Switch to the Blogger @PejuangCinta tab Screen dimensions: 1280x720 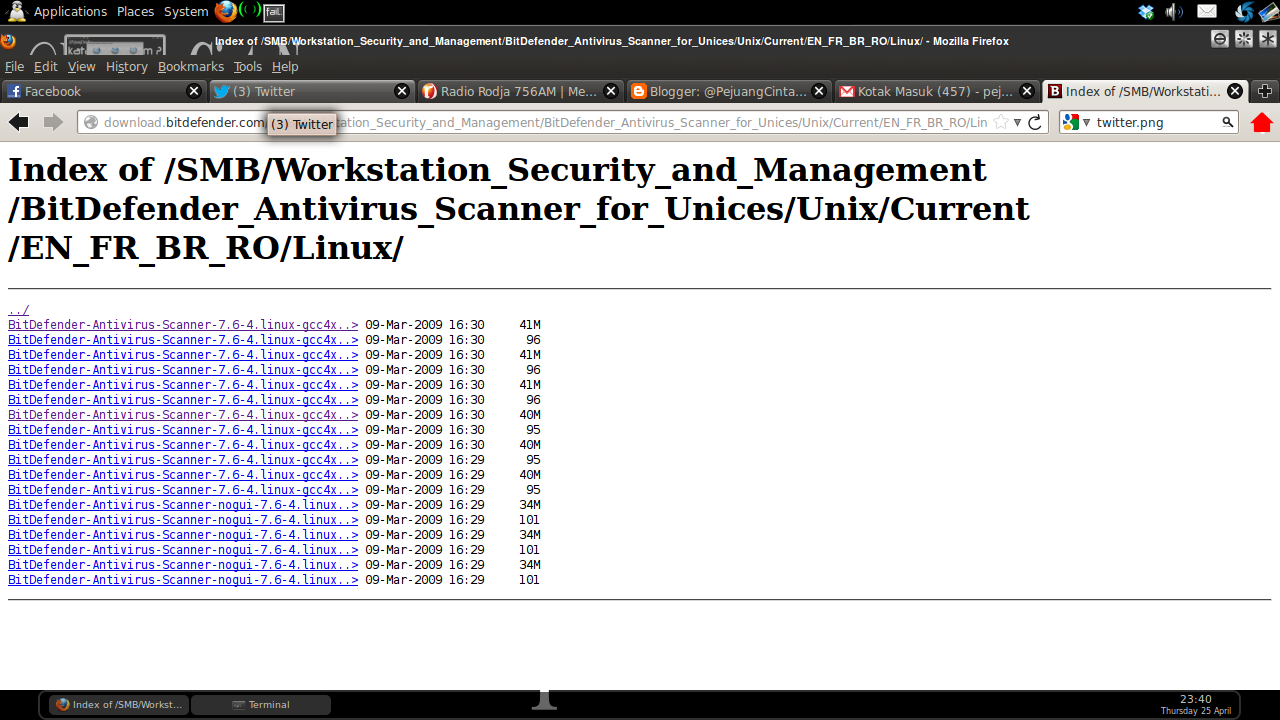coord(728,91)
